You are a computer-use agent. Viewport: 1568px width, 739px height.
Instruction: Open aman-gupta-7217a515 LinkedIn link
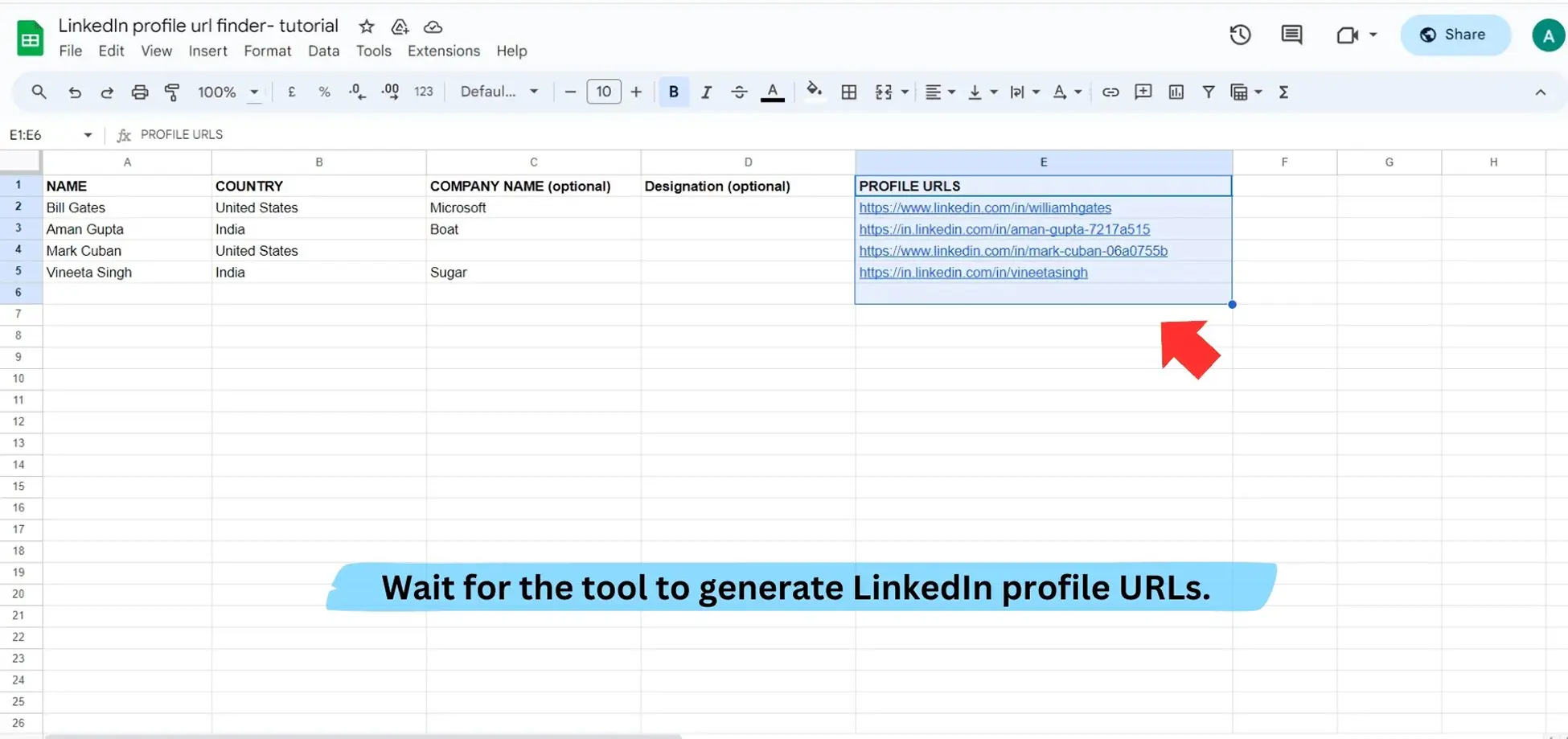click(1004, 229)
